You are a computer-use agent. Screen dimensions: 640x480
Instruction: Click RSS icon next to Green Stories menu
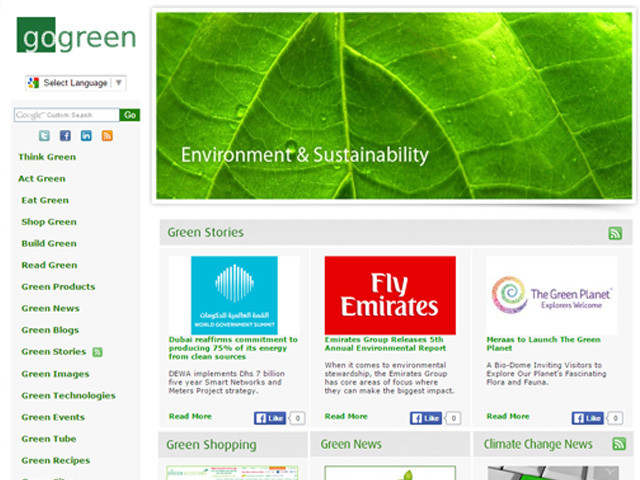click(x=98, y=352)
